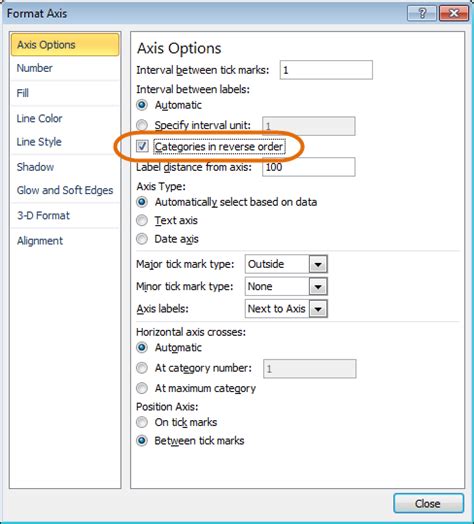
Task: Uncheck Categories in reverse order
Action: 142,146
